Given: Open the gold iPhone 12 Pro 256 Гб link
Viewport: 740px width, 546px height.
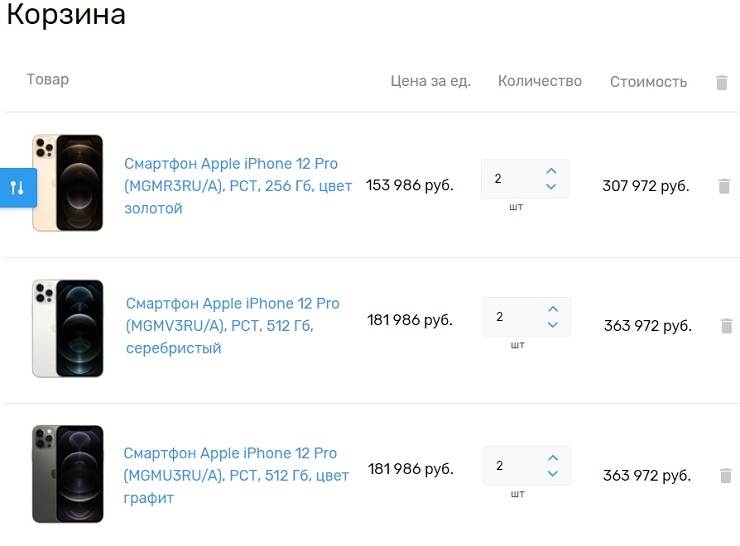Looking at the screenshot, I should pos(238,186).
